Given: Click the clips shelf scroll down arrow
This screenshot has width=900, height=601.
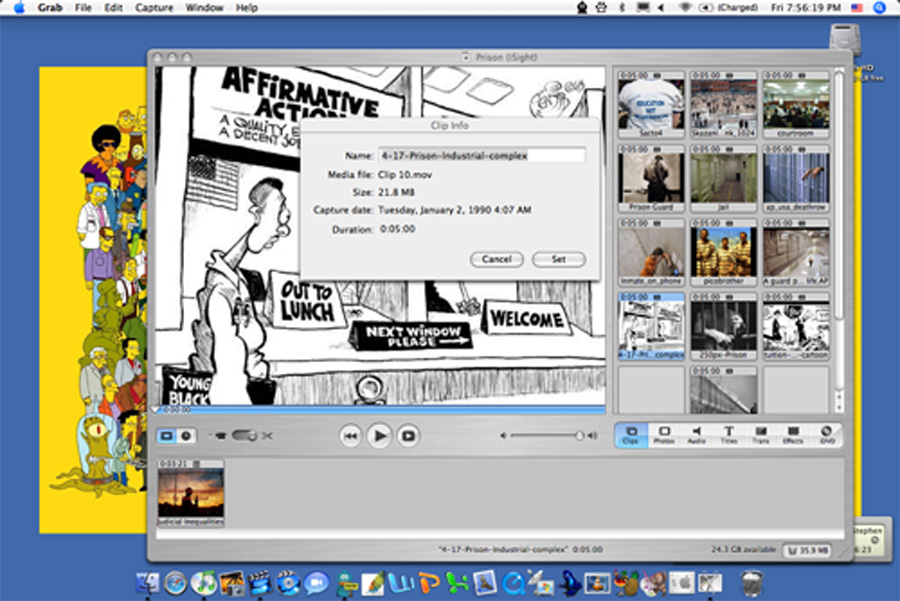Looking at the screenshot, I should [839, 406].
